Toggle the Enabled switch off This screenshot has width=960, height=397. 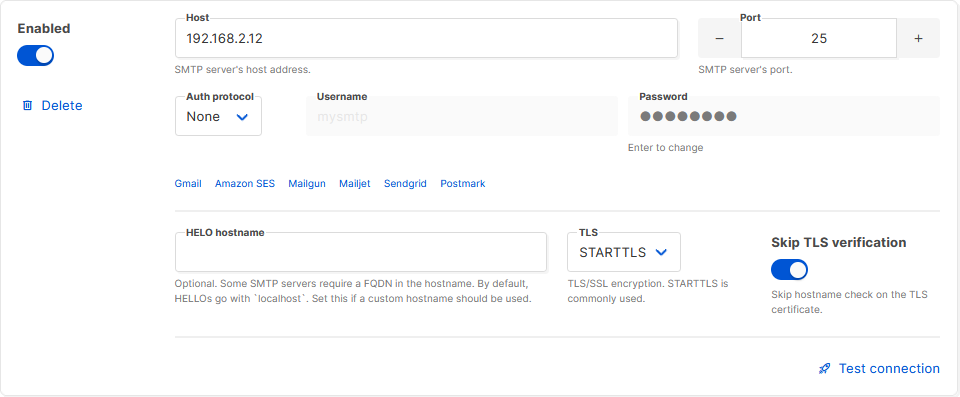[x=36, y=56]
